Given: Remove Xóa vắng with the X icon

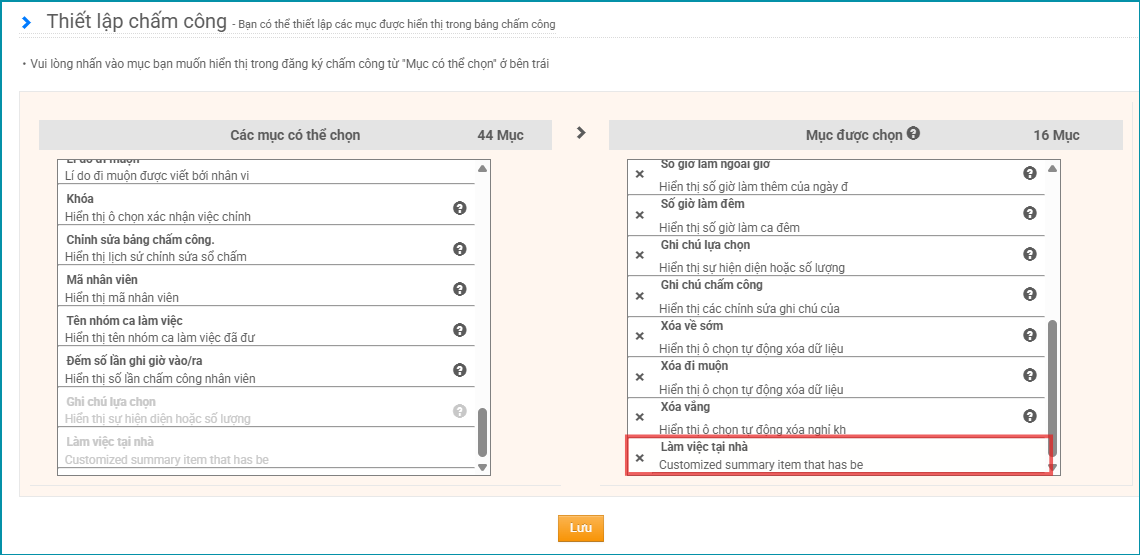Looking at the screenshot, I should (x=640, y=417).
